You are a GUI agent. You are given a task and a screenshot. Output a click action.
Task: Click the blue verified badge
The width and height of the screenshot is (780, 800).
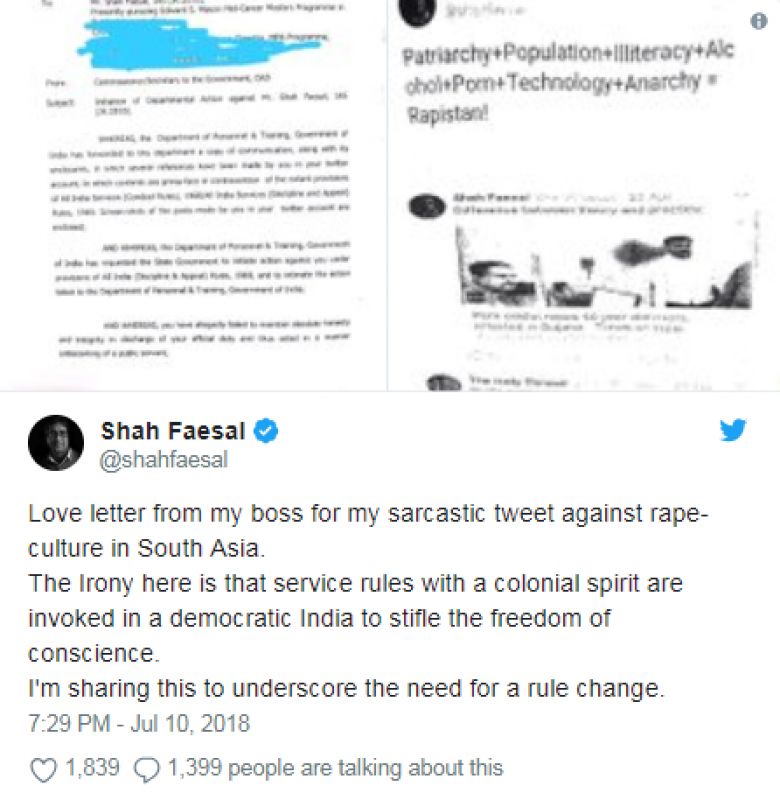coord(266,431)
